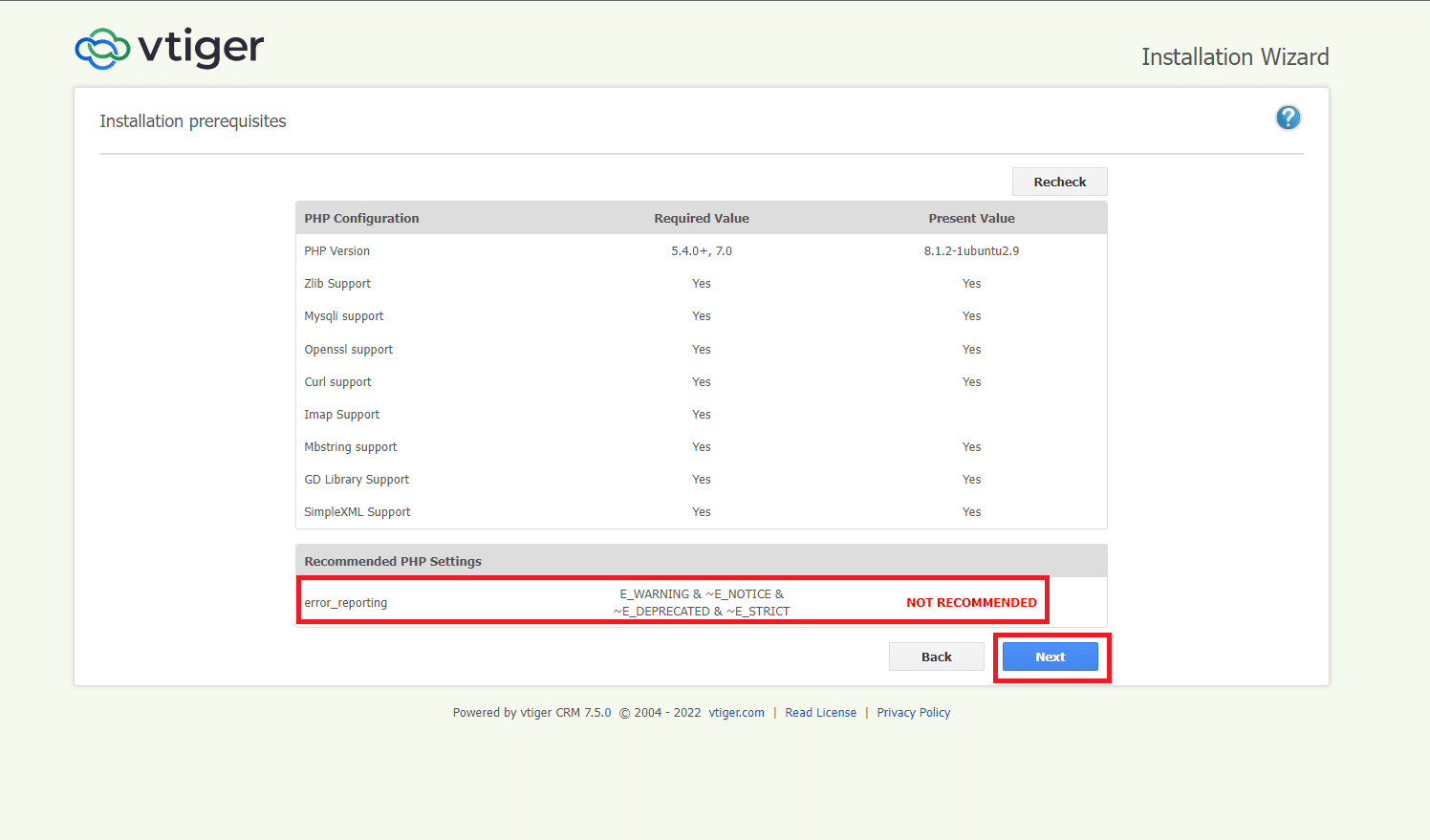The width and height of the screenshot is (1430, 840).
Task: Select the SimpleXML Support row label
Action: coord(357,512)
